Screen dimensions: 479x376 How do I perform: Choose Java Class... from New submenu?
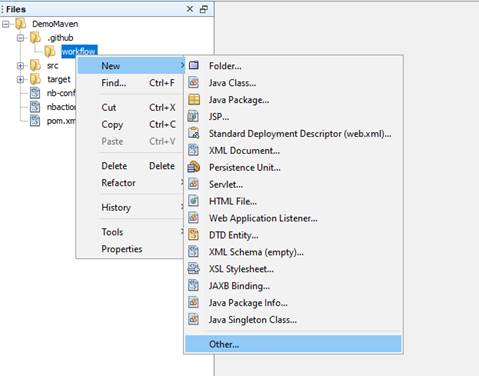tap(293, 83)
